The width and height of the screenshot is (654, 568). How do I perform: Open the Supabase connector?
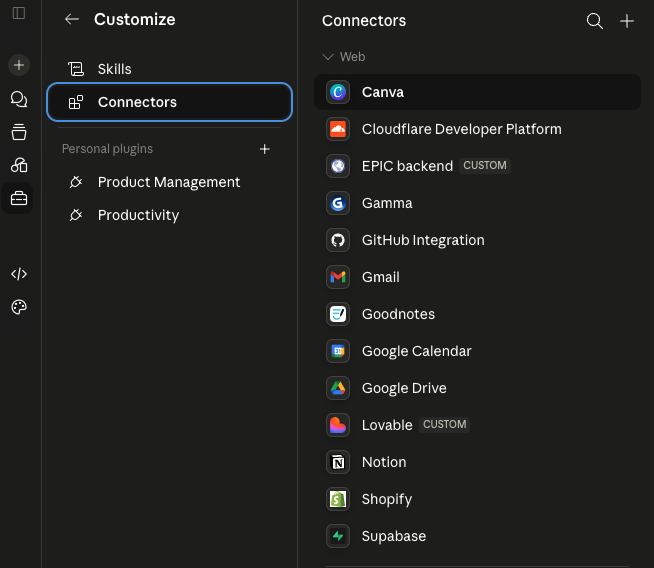click(477, 536)
